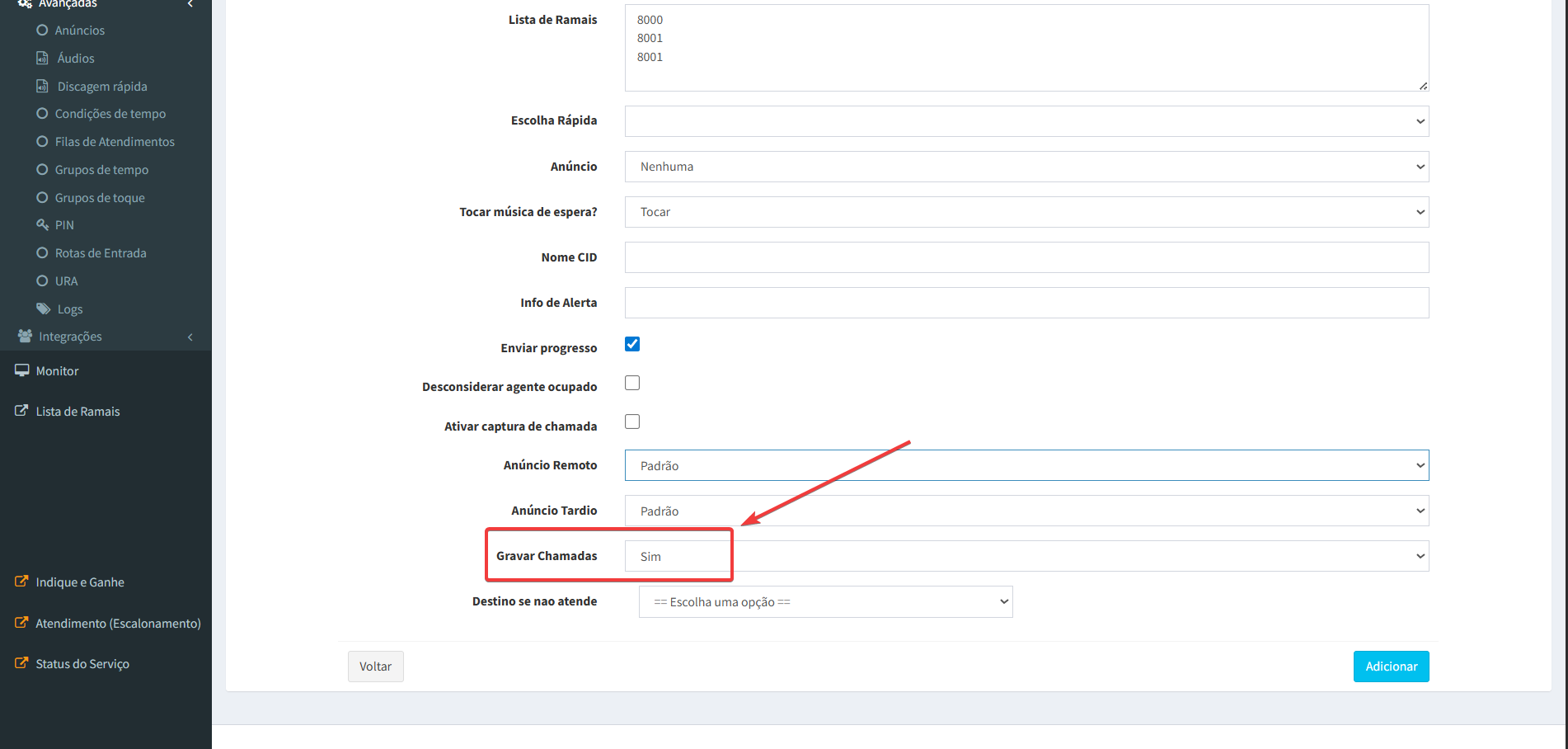Click the Monitor screen icon
Image resolution: width=1568 pixels, height=749 pixels.
(x=22, y=370)
